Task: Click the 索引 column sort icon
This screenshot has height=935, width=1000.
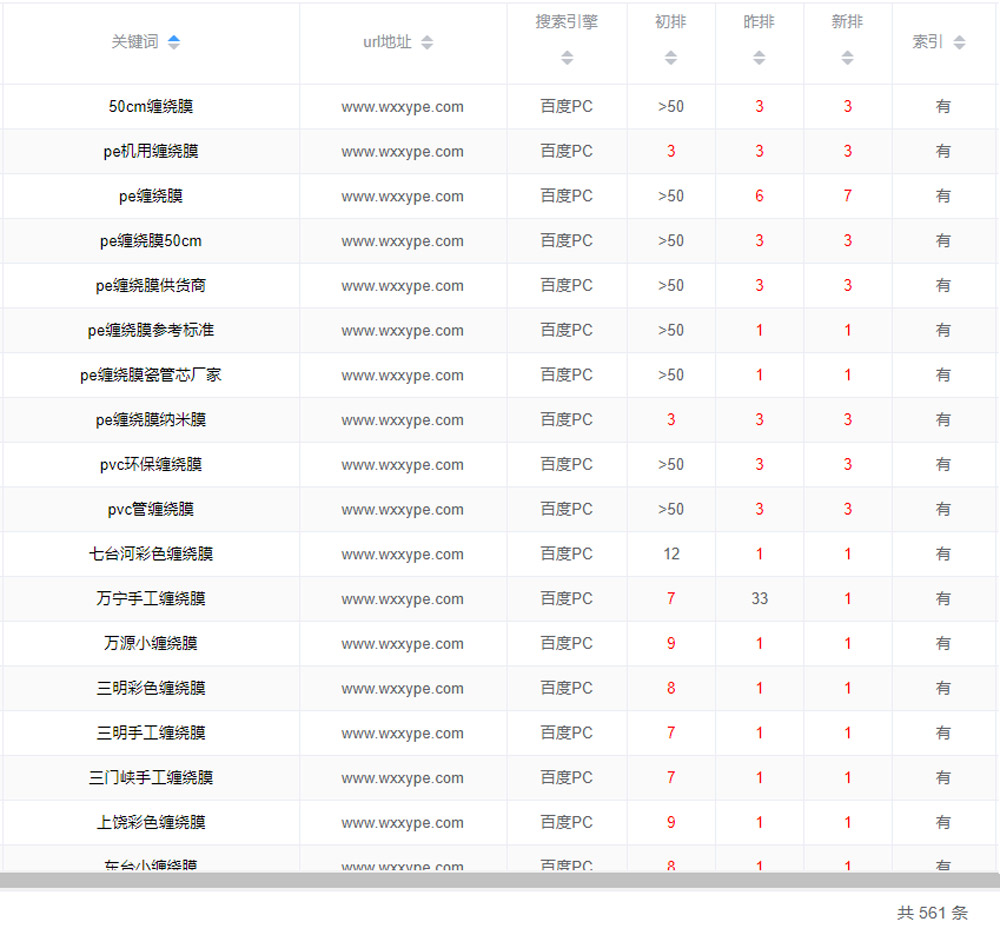Action: pos(959,42)
